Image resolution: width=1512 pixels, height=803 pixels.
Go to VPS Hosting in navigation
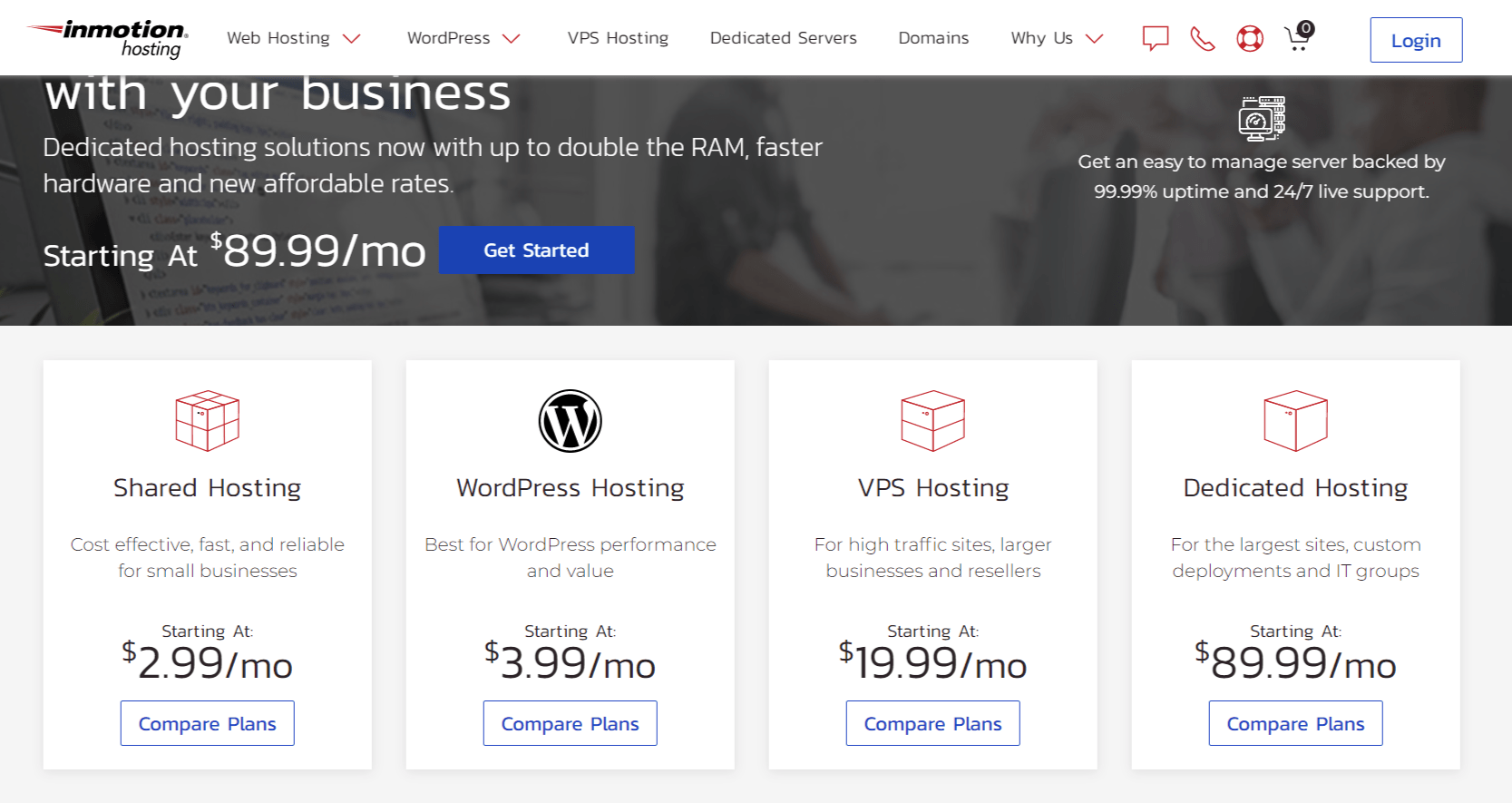[x=618, y=38]
